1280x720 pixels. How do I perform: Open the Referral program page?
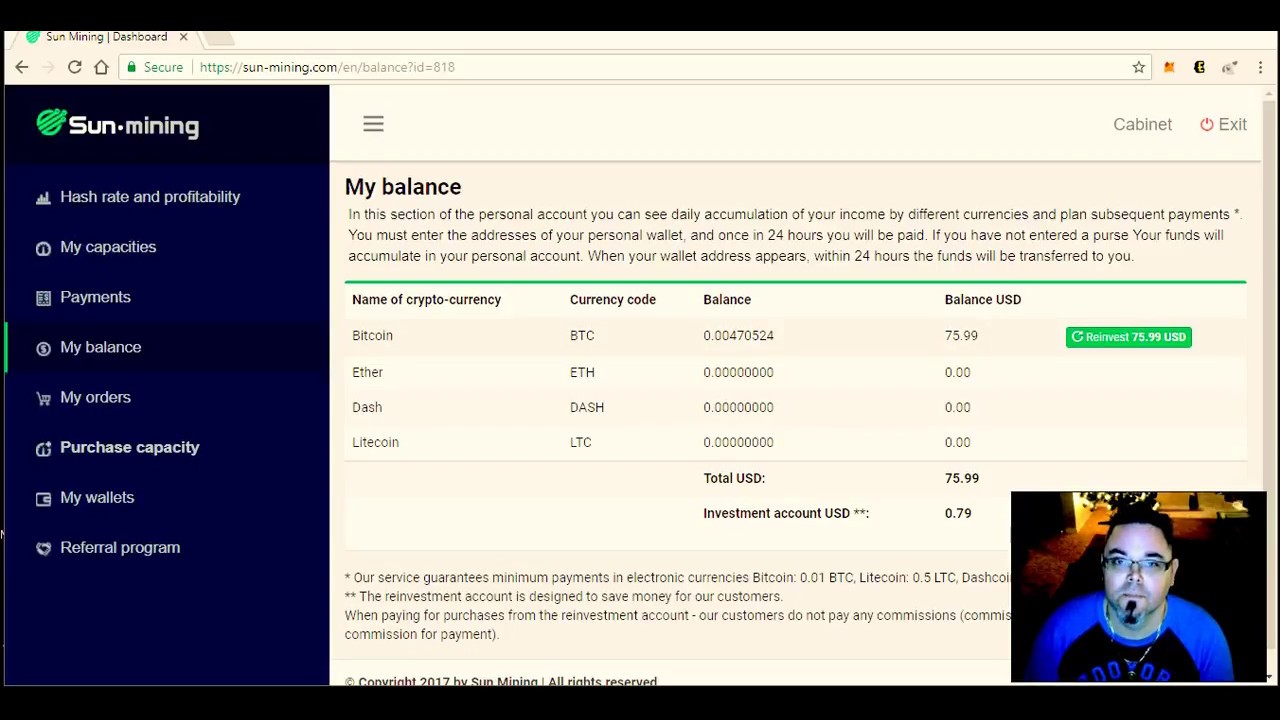120,547
